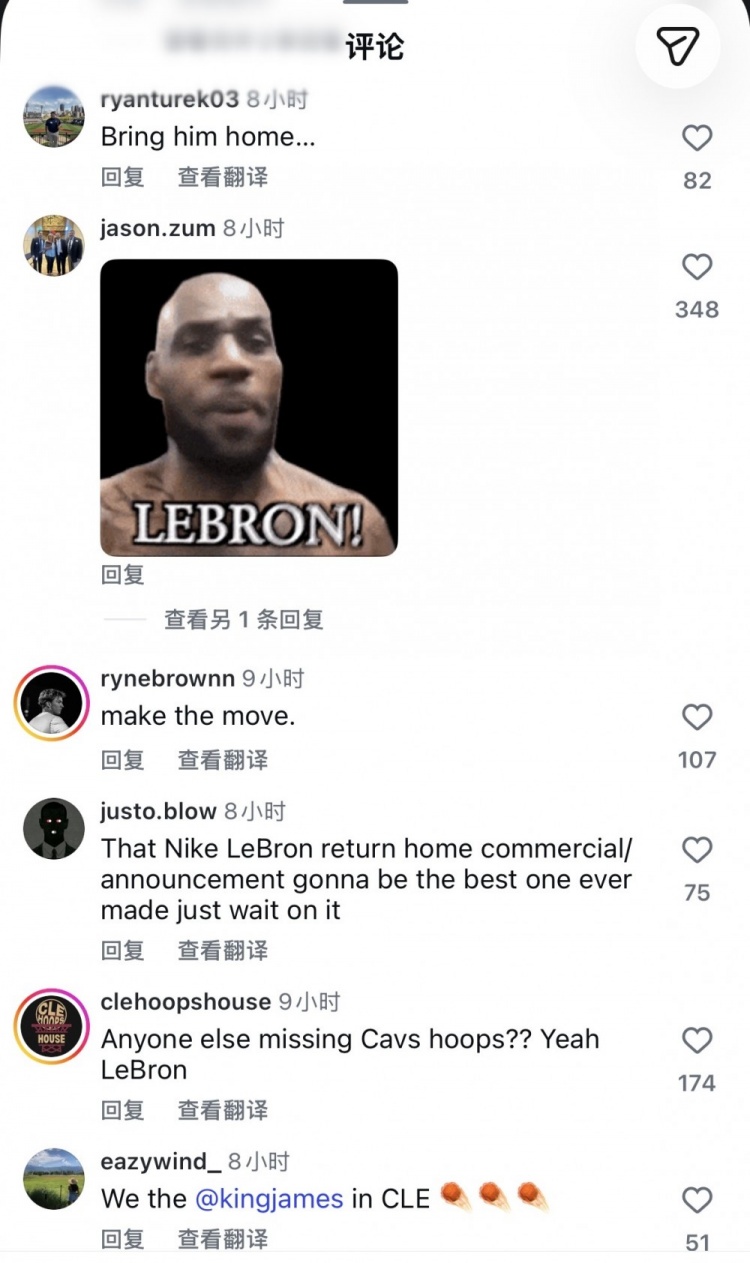Image resolution: width=750 pixels, height=1263 pixels.
Task: Reply to clehoopshouse's comment
Action: 123,1110
